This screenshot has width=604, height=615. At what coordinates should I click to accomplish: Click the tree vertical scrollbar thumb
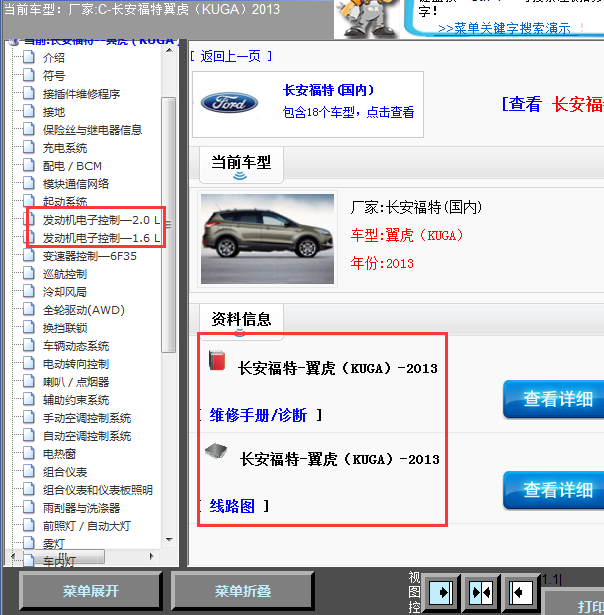coord(169,225)
